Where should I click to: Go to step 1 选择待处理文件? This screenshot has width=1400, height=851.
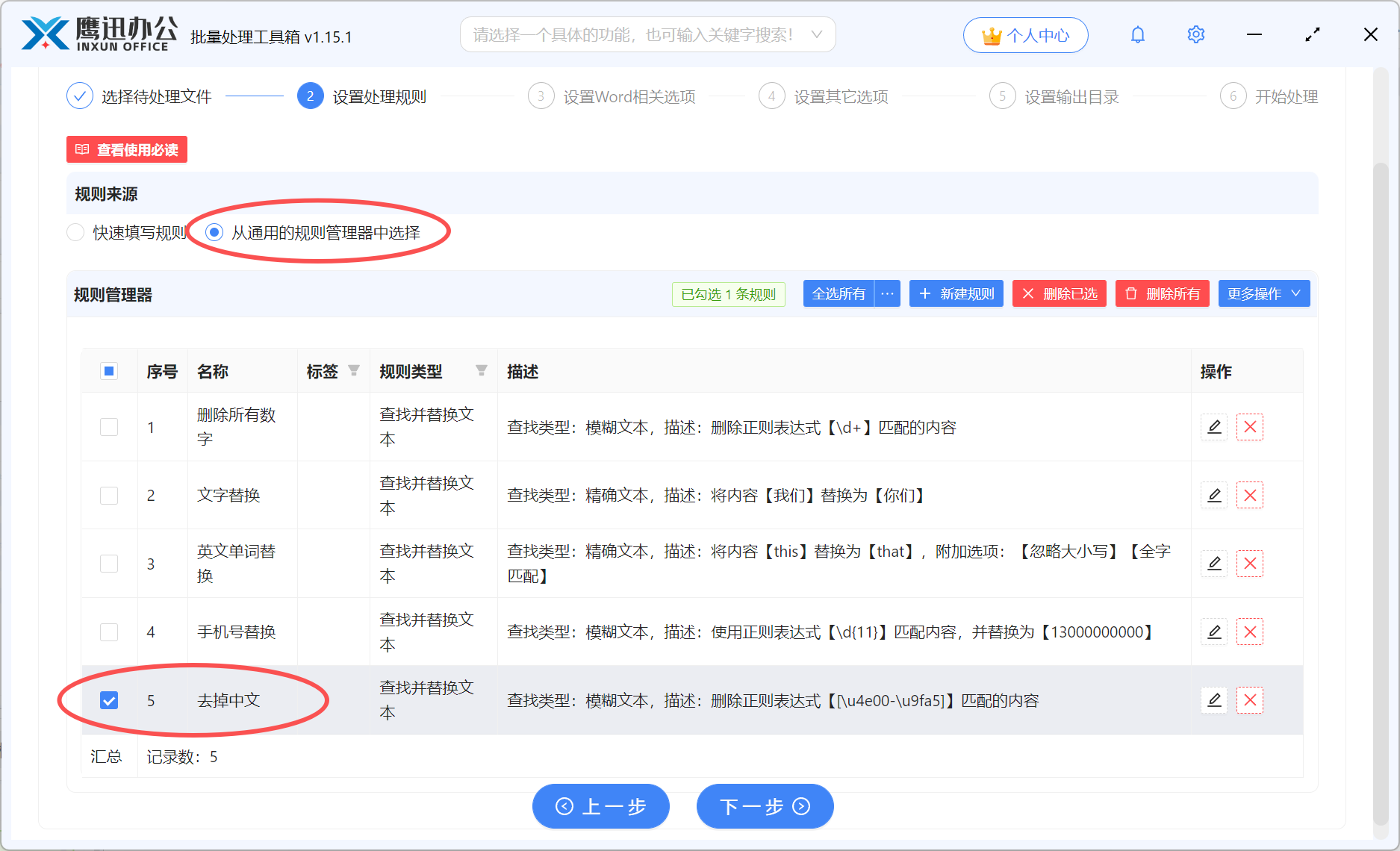click(x=139, y=96)
